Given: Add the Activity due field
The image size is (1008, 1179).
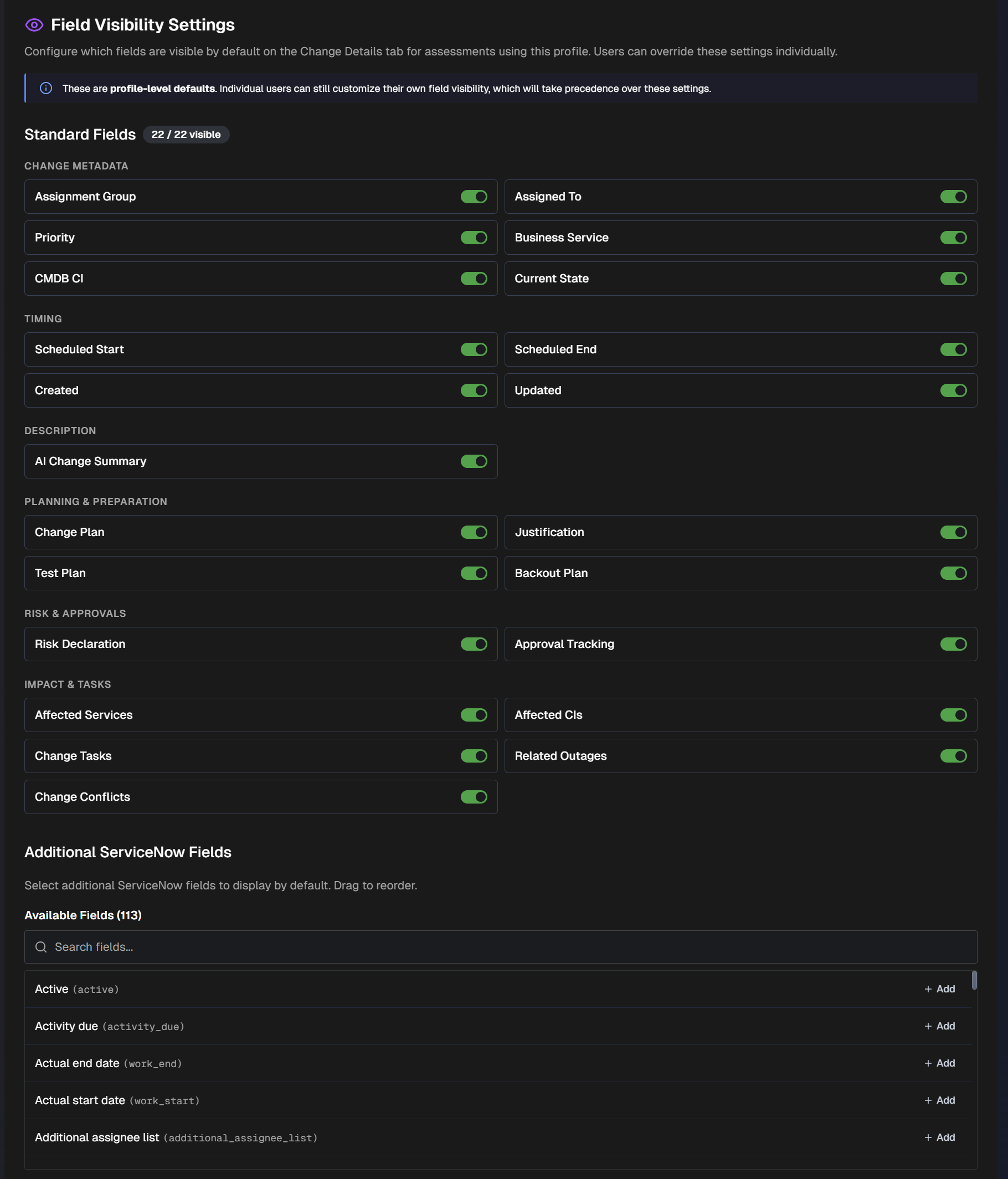Looking at the screenshot, I should click(x=939, y=1026).
